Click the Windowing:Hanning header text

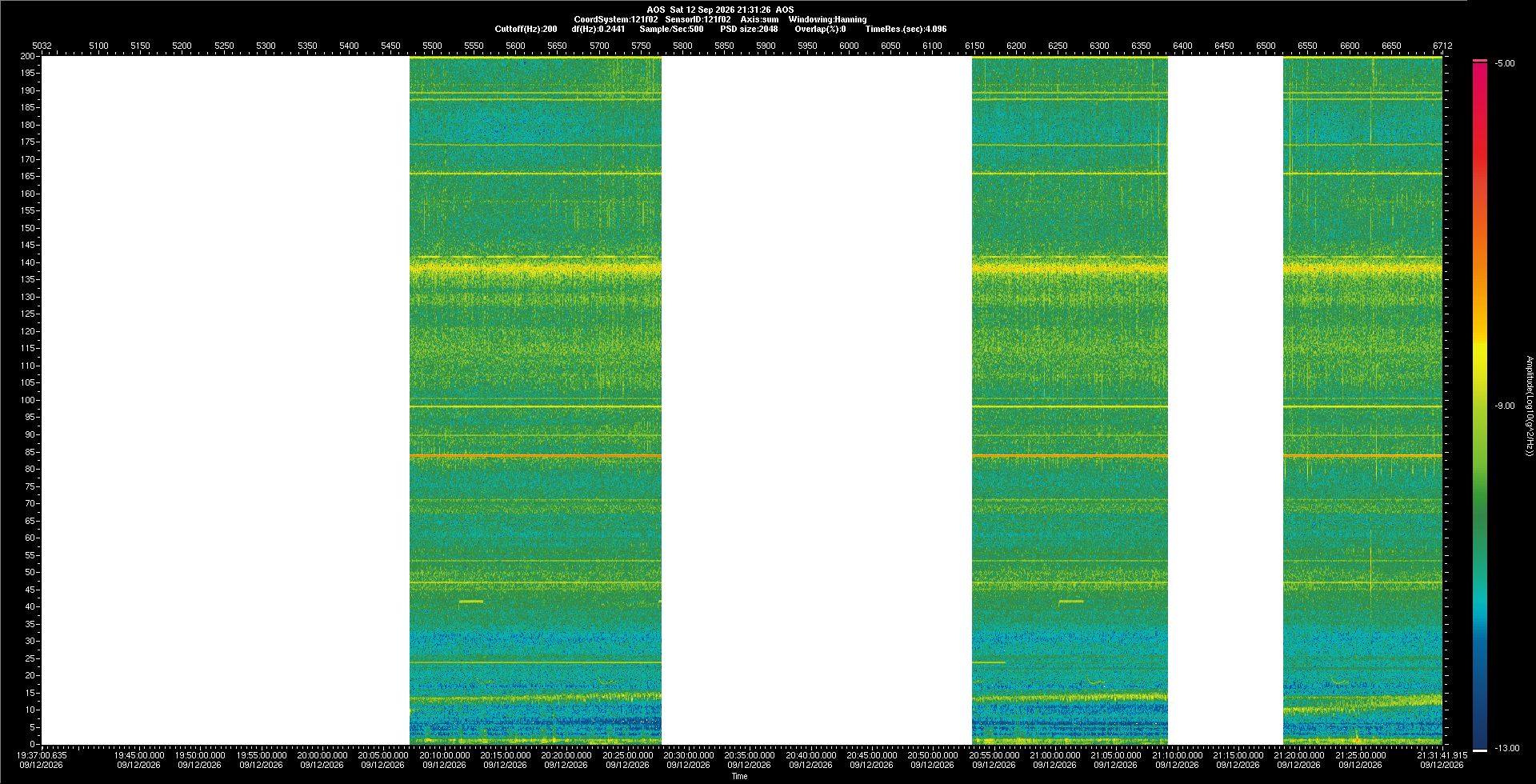(x=827, y=19)
